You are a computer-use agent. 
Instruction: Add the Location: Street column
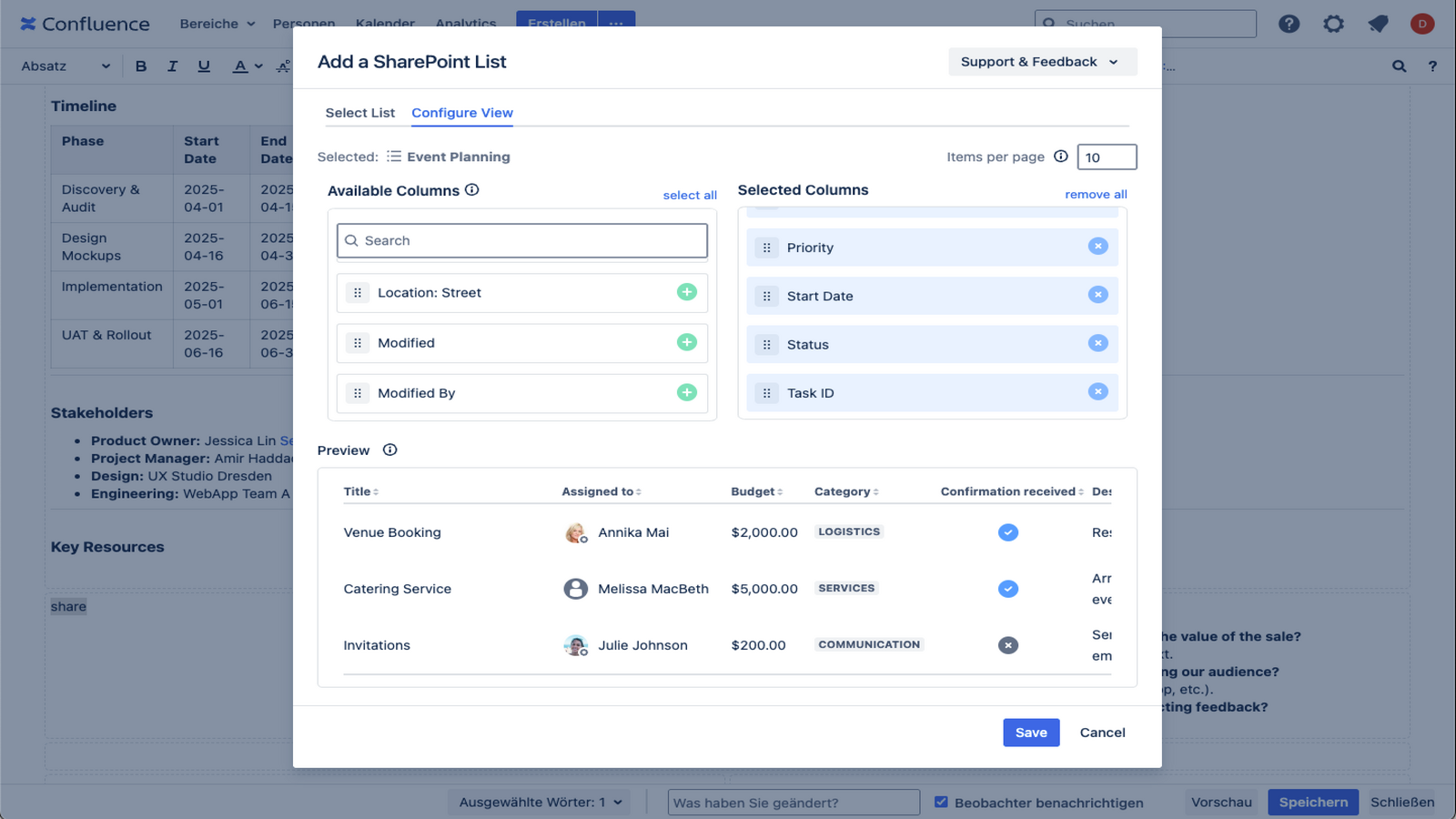click(x=687, y=292)
